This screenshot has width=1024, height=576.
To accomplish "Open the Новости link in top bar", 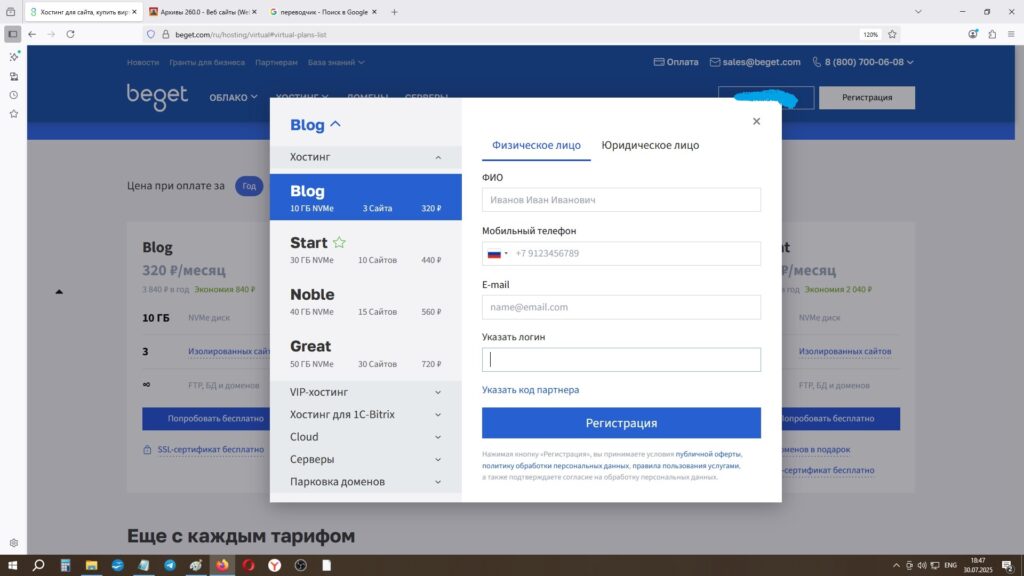I will [143, 63].
